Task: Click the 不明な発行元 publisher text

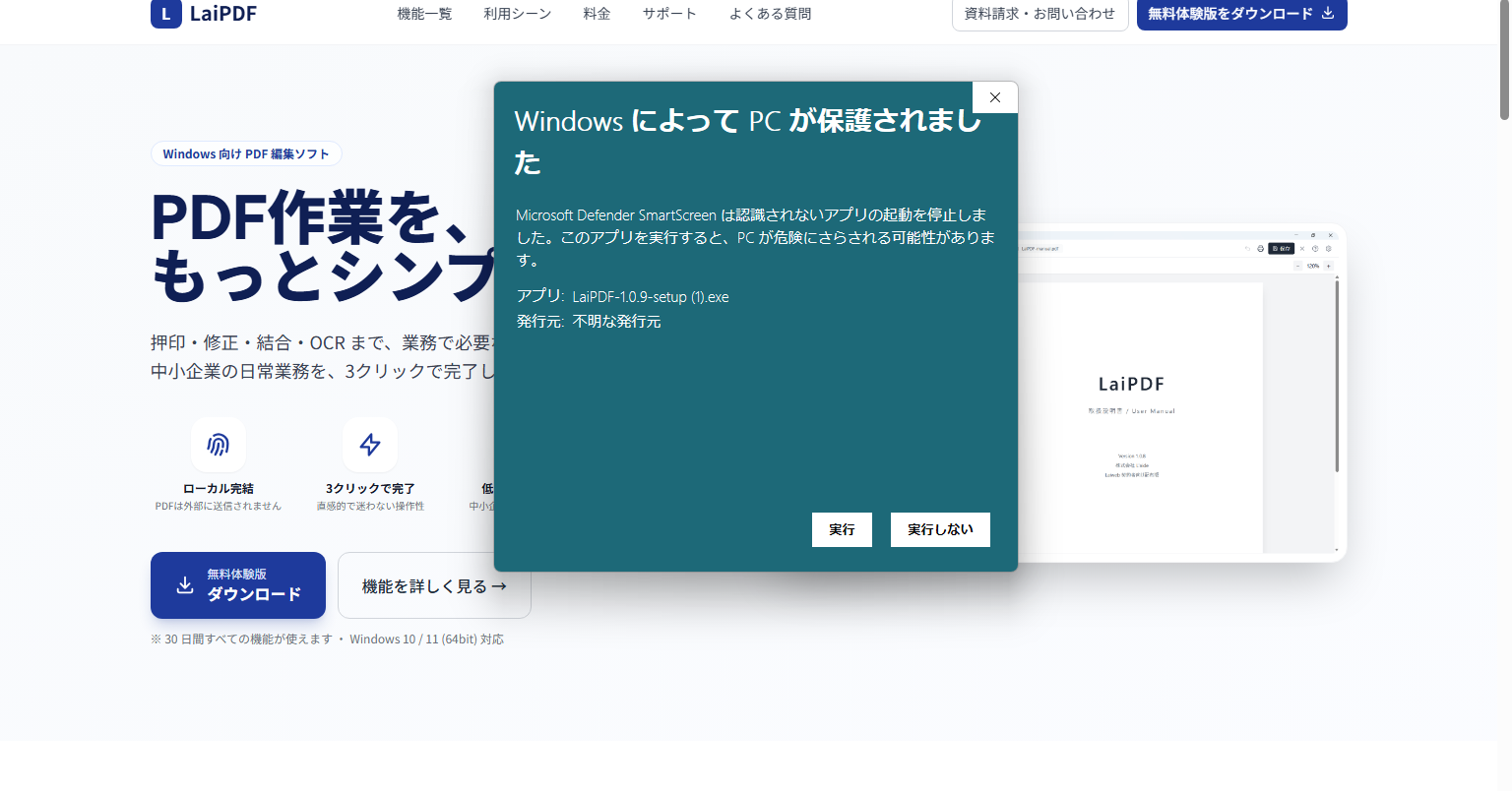Action: pos(617,322)
